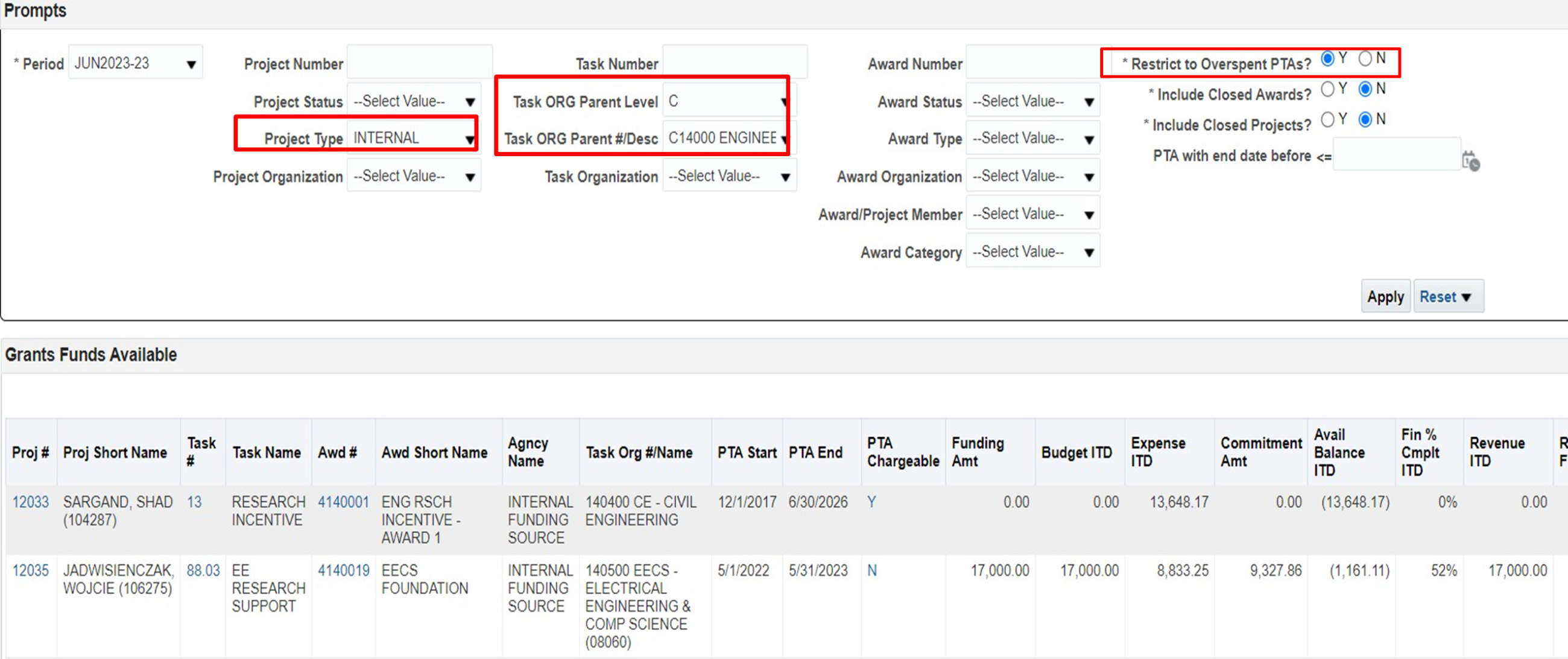This screenshot has height=659, width=1568.
Task: Select Y for Restrict to Overspent PTAs
Action: (x=1327, y=58)
